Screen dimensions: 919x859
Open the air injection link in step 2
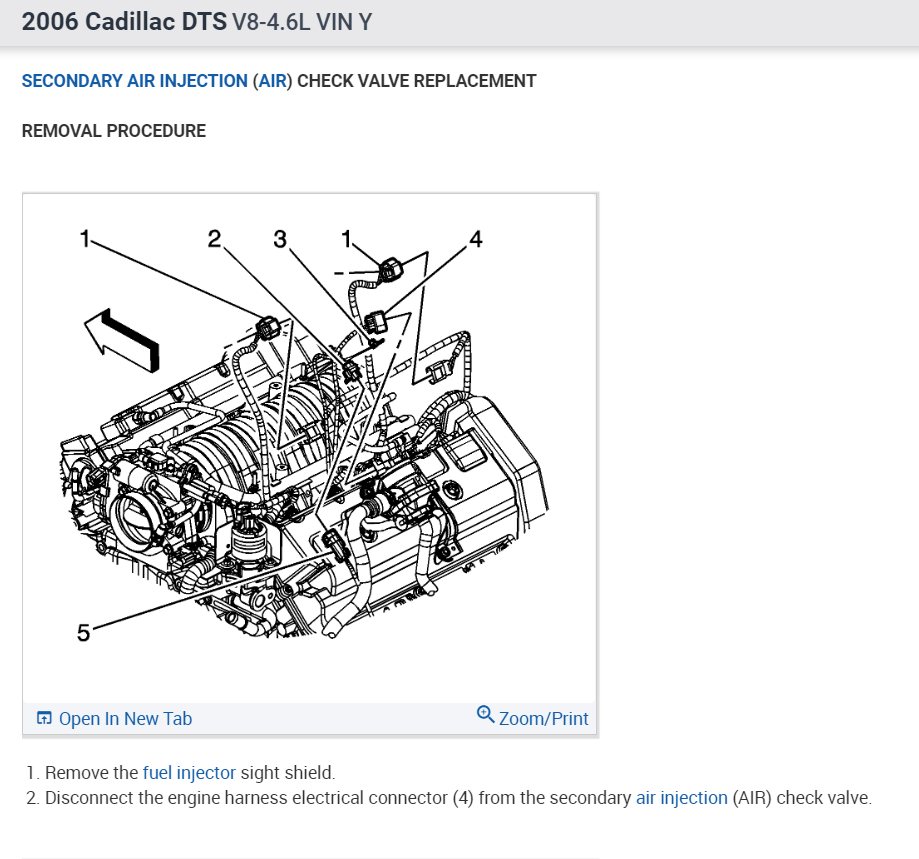[682, 797]
